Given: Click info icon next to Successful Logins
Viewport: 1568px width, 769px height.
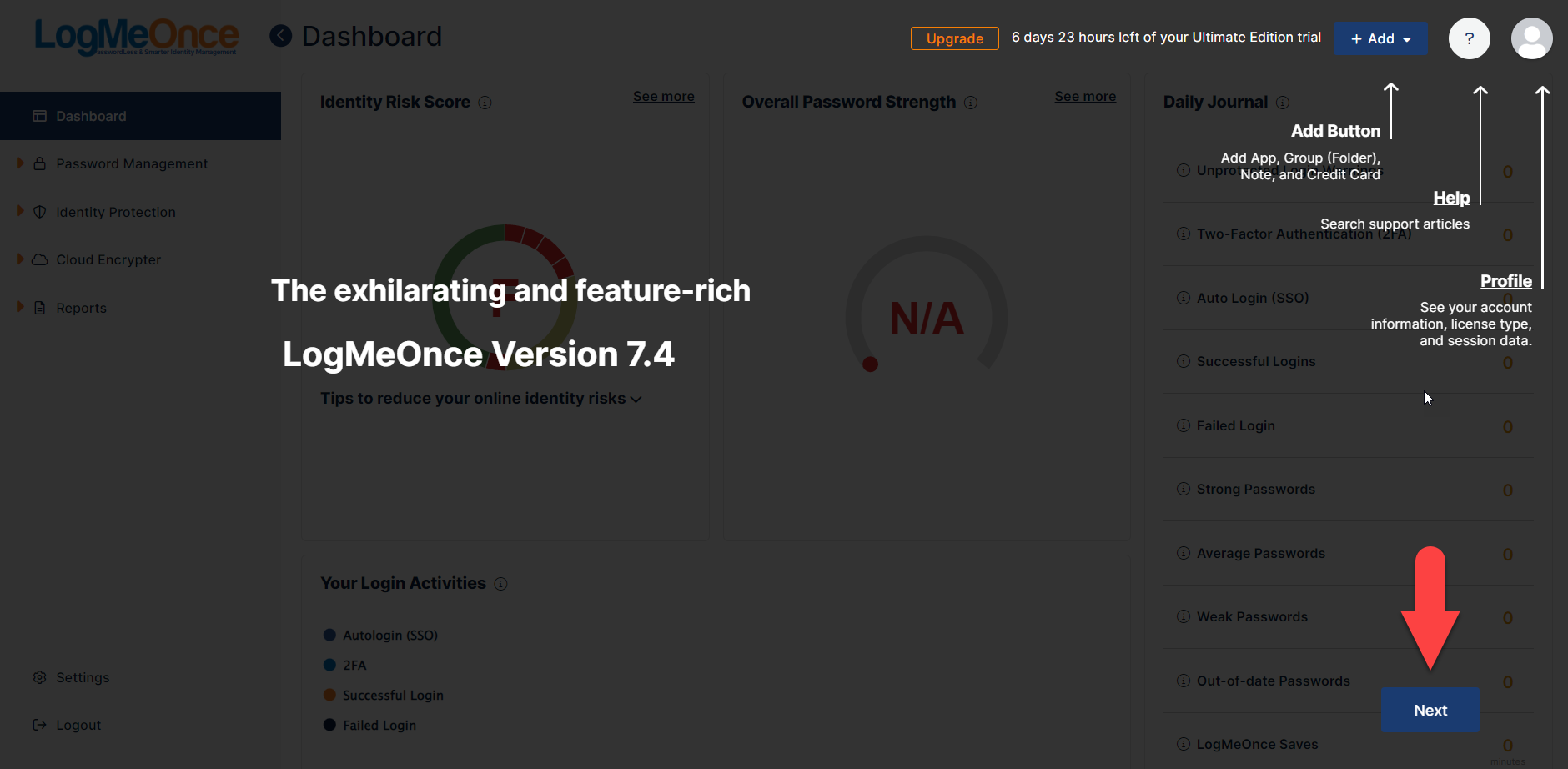Looking at the screenshot, I should 1183,361.
